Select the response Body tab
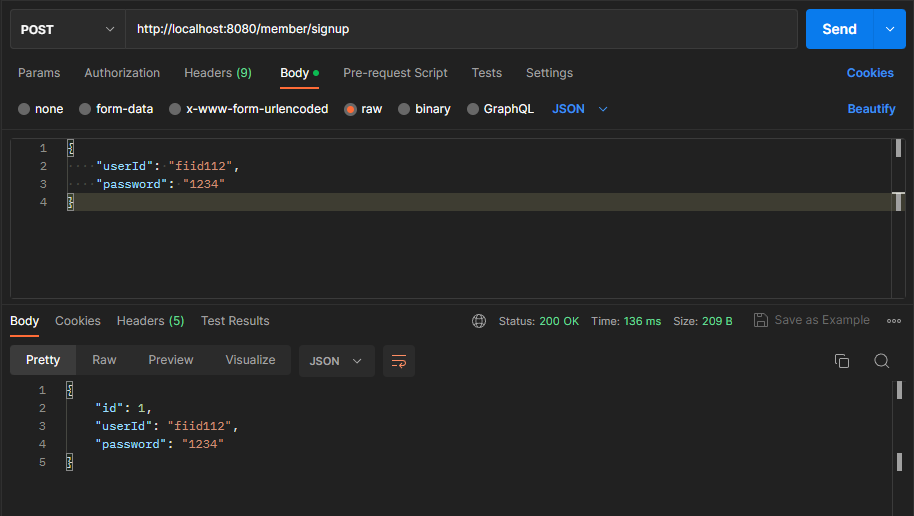This screenshot has height=516, width=914. pos(24,321)
